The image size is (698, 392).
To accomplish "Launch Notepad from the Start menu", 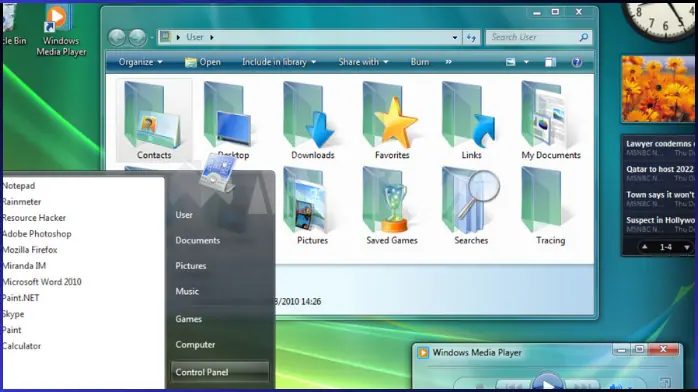I will [x=19, y=186].
